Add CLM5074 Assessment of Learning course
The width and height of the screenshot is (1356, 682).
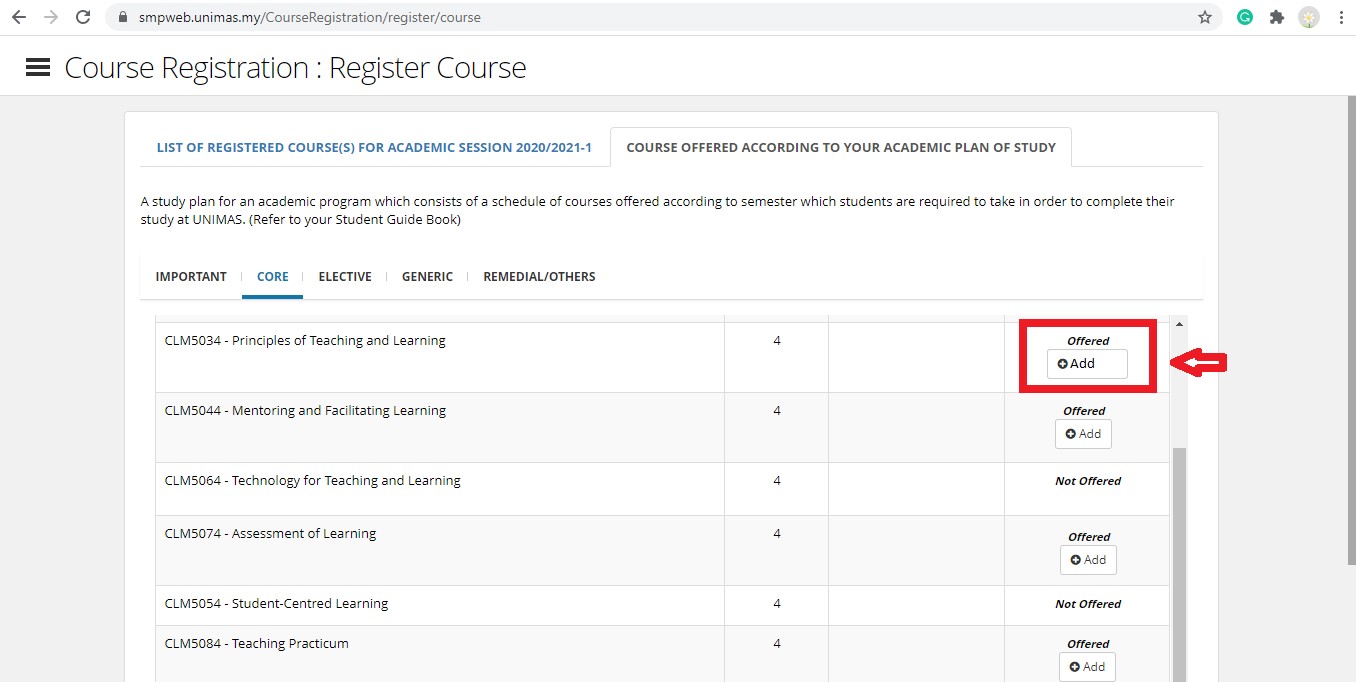click(x=1088, y=560)
